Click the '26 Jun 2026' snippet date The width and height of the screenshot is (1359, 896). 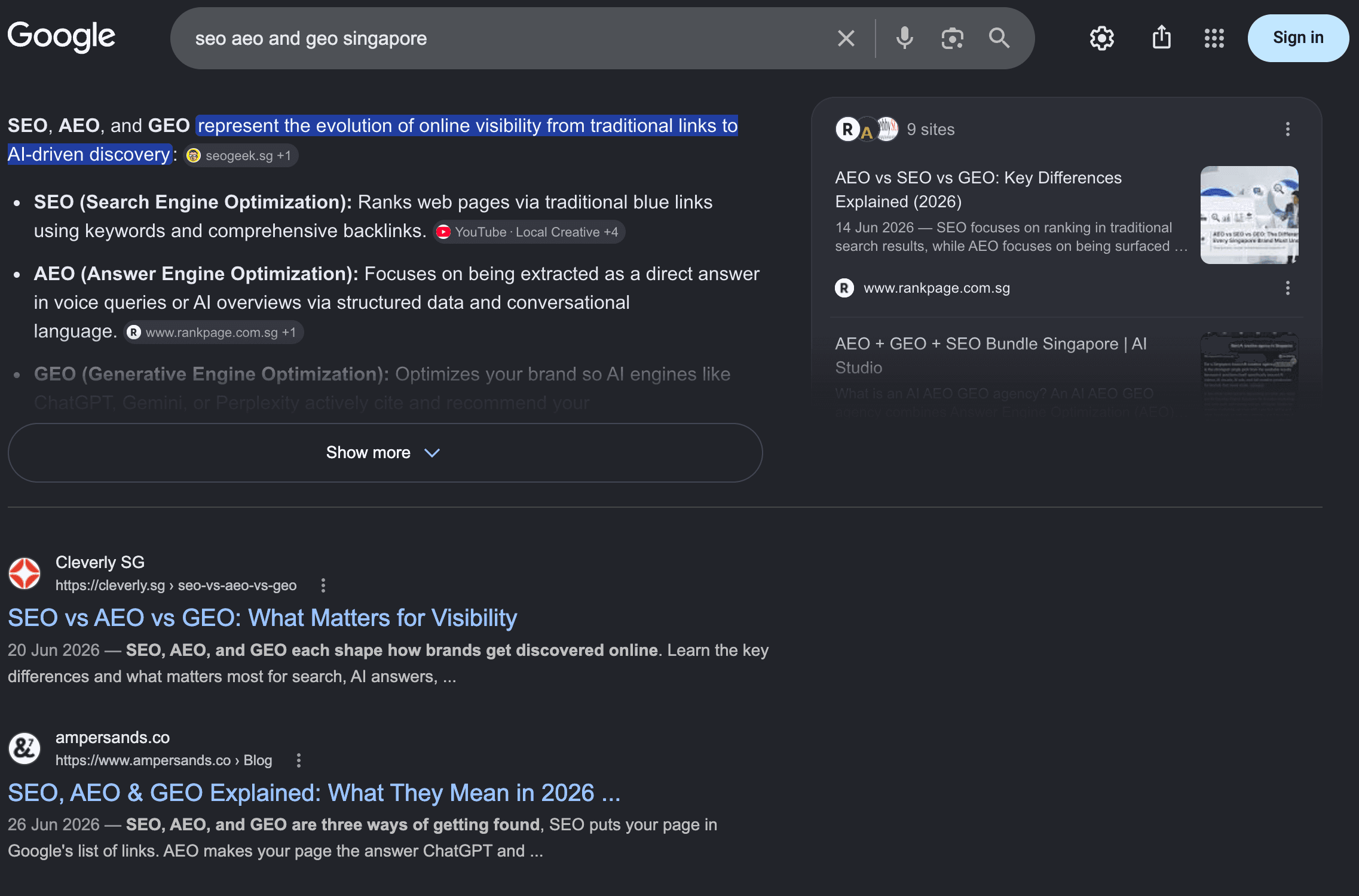[54, 824]
